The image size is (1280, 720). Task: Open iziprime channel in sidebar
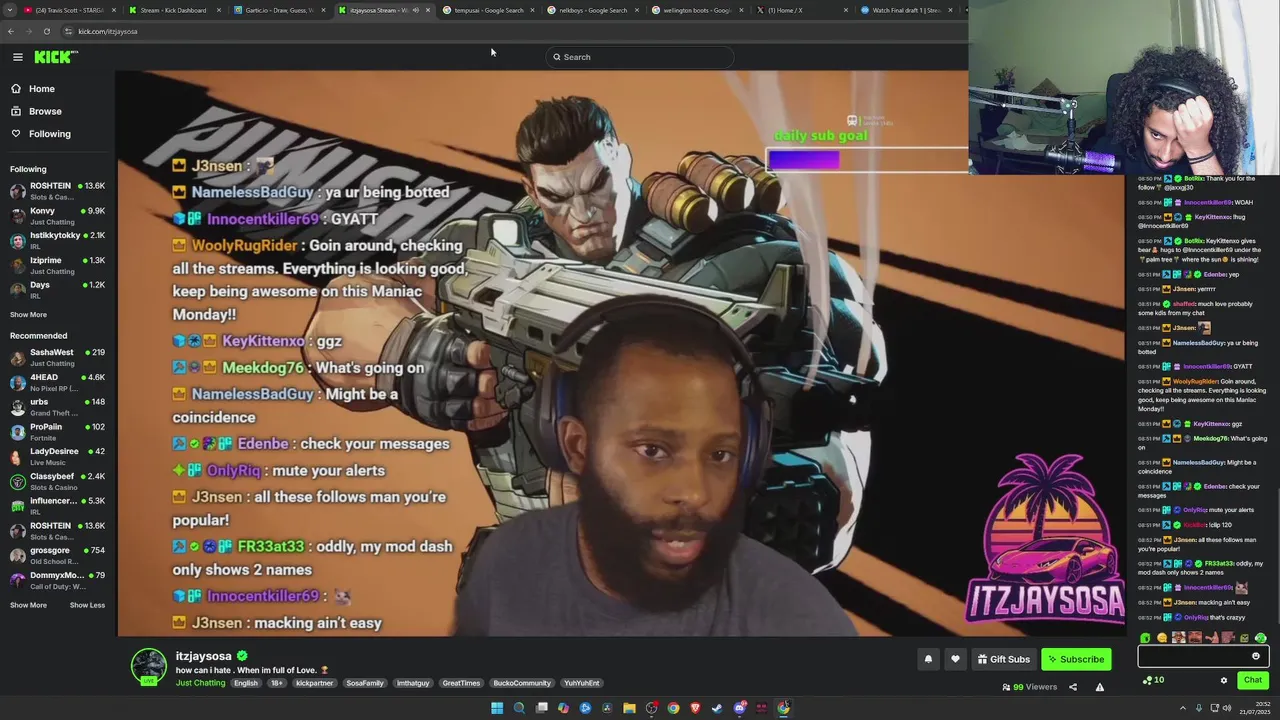tap(57, 265)
